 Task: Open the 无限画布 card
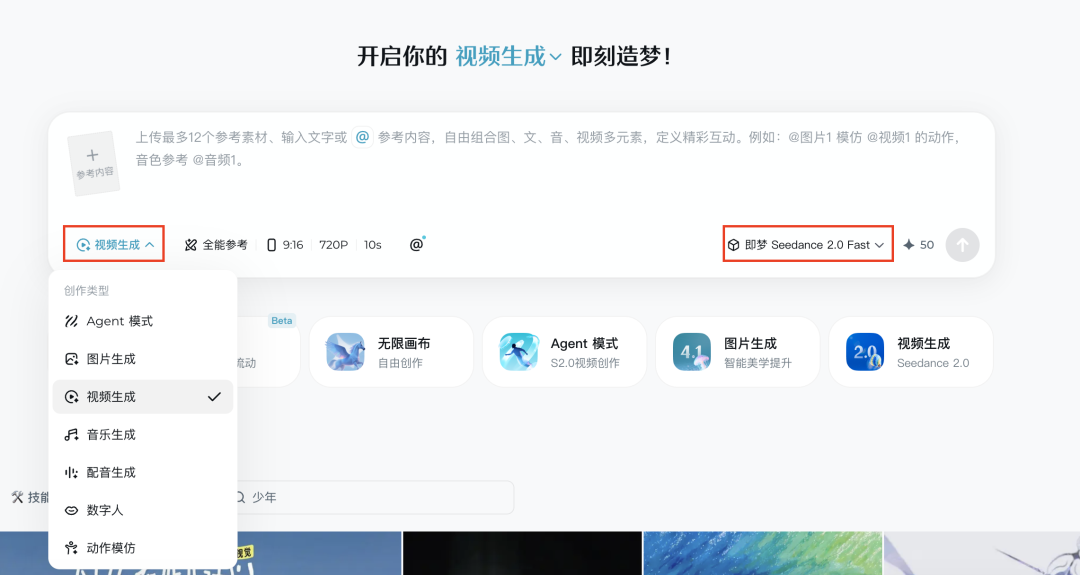391,352
